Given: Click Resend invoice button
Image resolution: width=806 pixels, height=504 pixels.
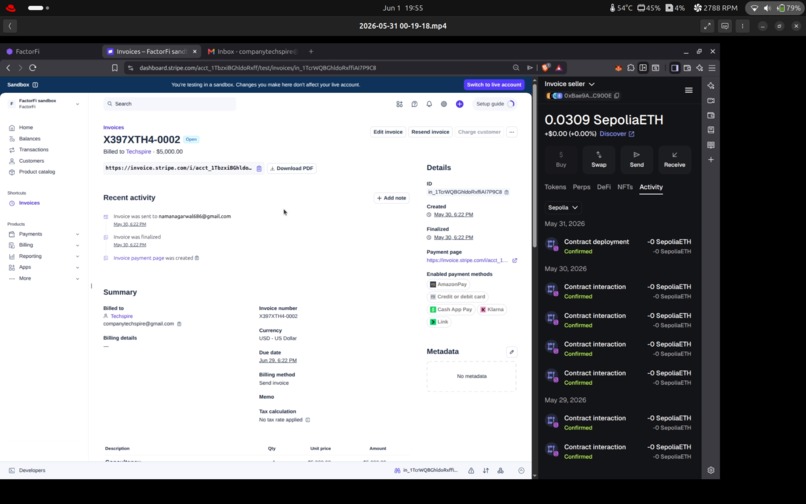Looking at the screenshot, I should 430,132.
